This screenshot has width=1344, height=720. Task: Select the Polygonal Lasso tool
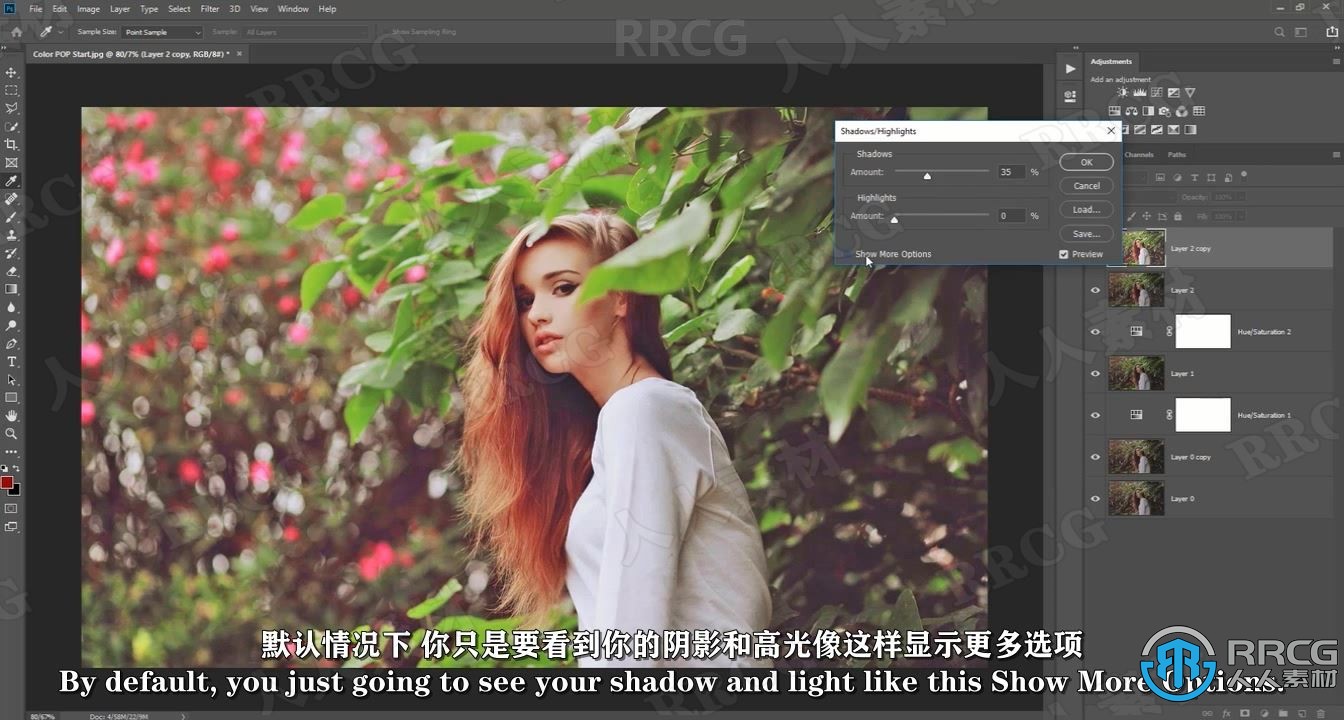click(12, 108)
